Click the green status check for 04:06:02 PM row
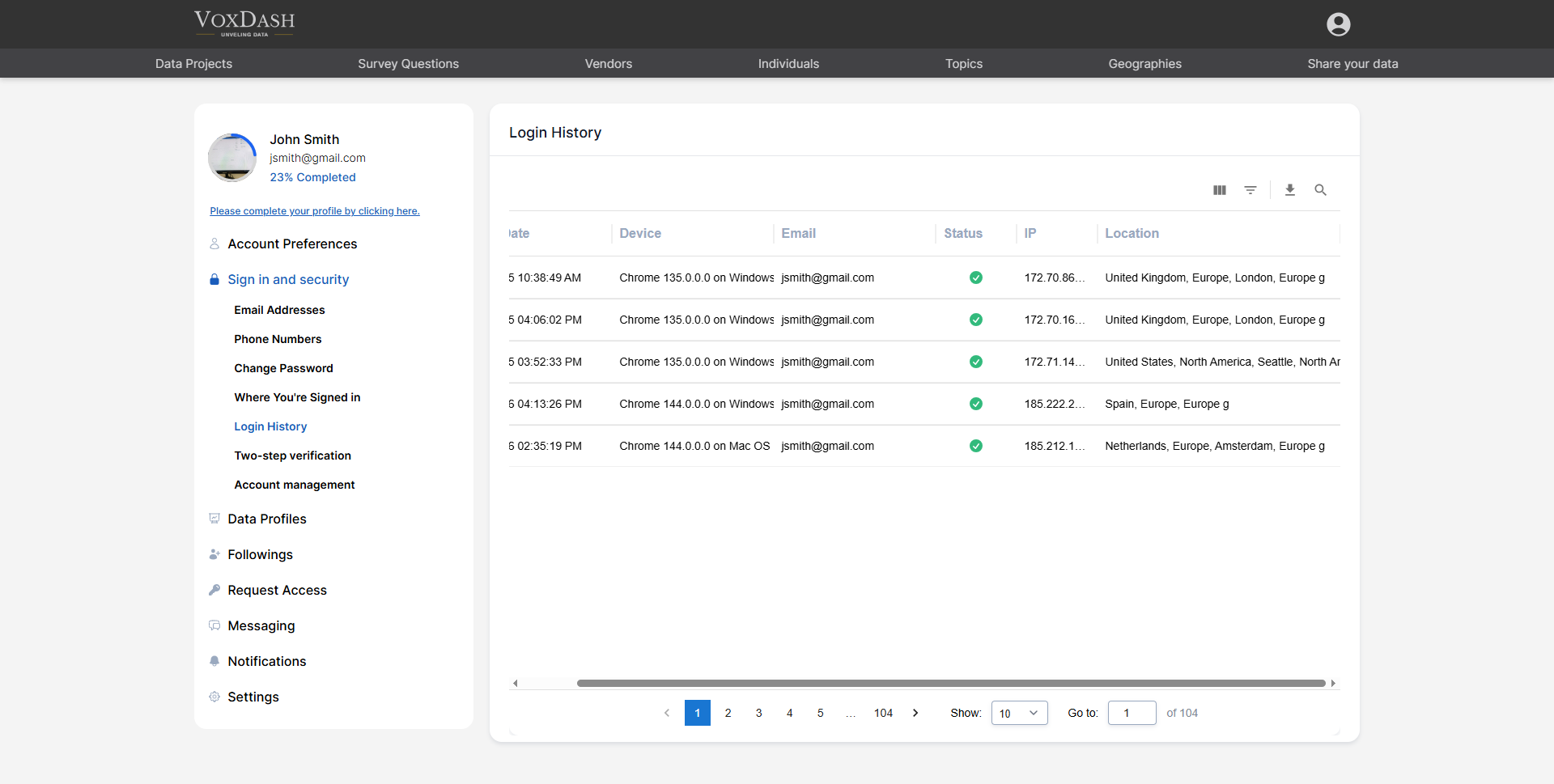Image resolution: width=1554 pixels, height=784 pixels. tap(975, 320)
